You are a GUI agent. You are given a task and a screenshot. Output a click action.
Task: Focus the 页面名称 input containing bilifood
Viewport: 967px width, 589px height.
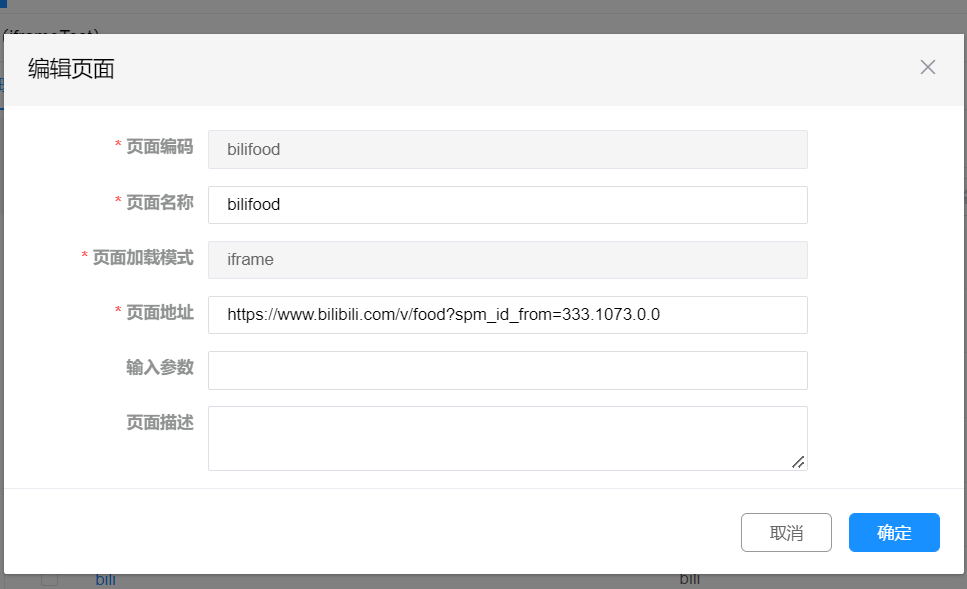coord(507,205)
